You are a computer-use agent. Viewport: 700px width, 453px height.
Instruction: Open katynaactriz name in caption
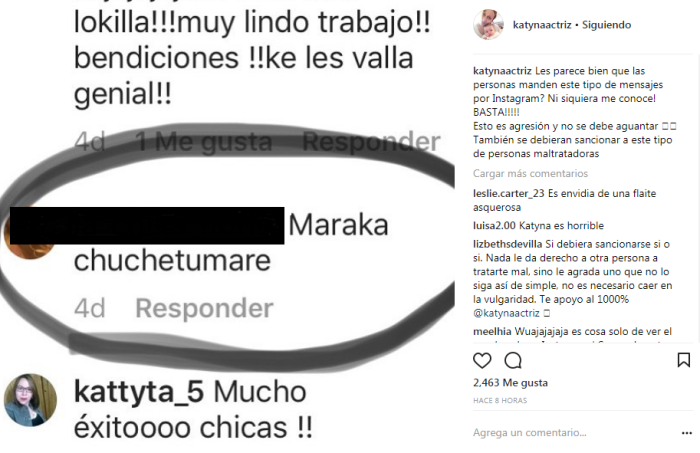tap(502, 71)
